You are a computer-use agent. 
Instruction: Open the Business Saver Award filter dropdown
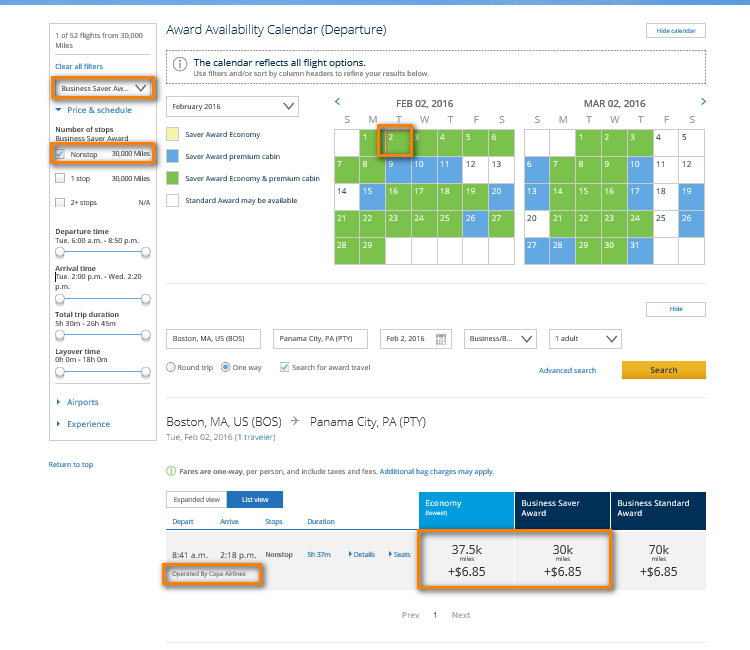click(103, 88)
